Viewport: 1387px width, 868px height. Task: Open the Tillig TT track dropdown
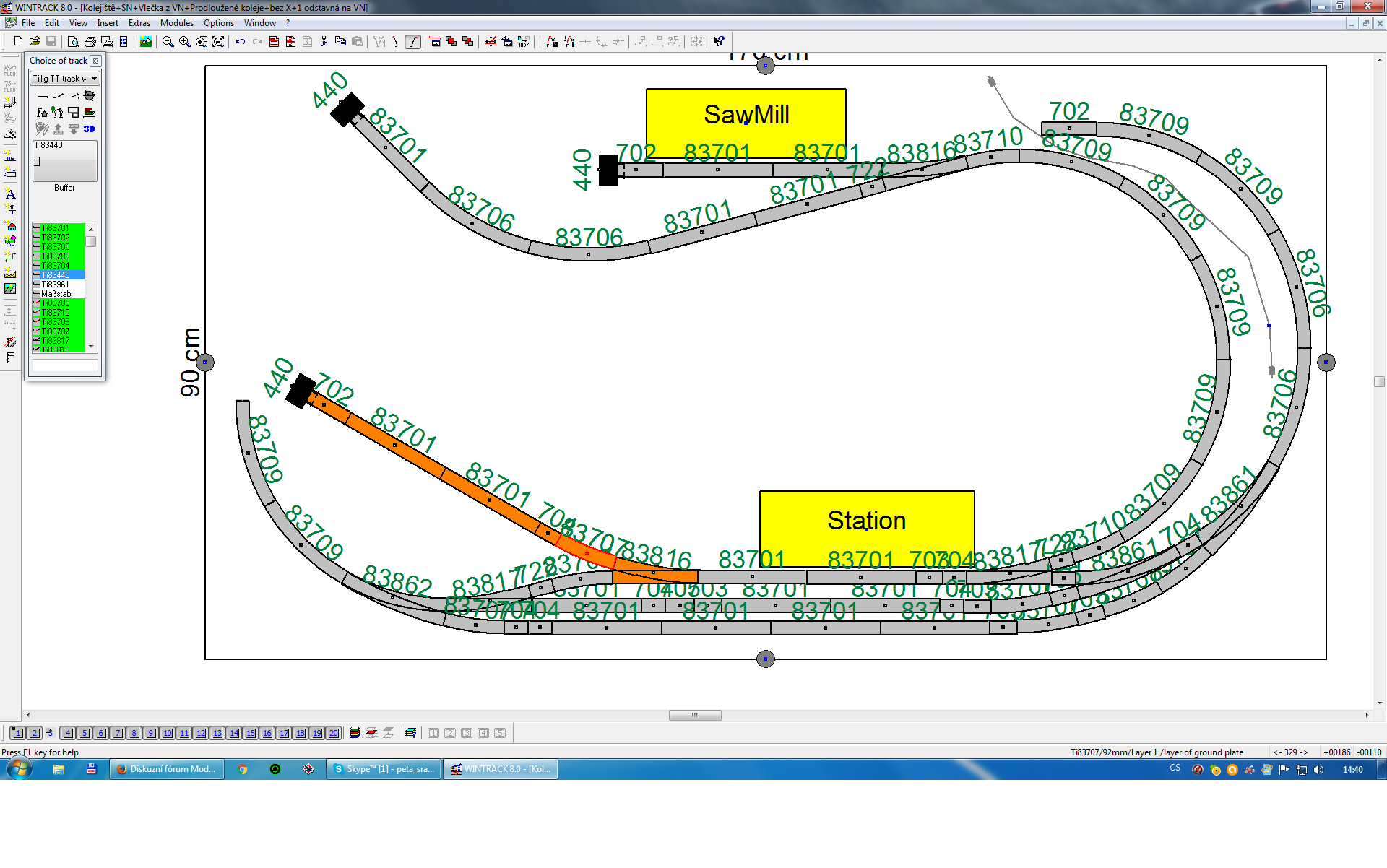pyautogui.click(x=94, y=79)
